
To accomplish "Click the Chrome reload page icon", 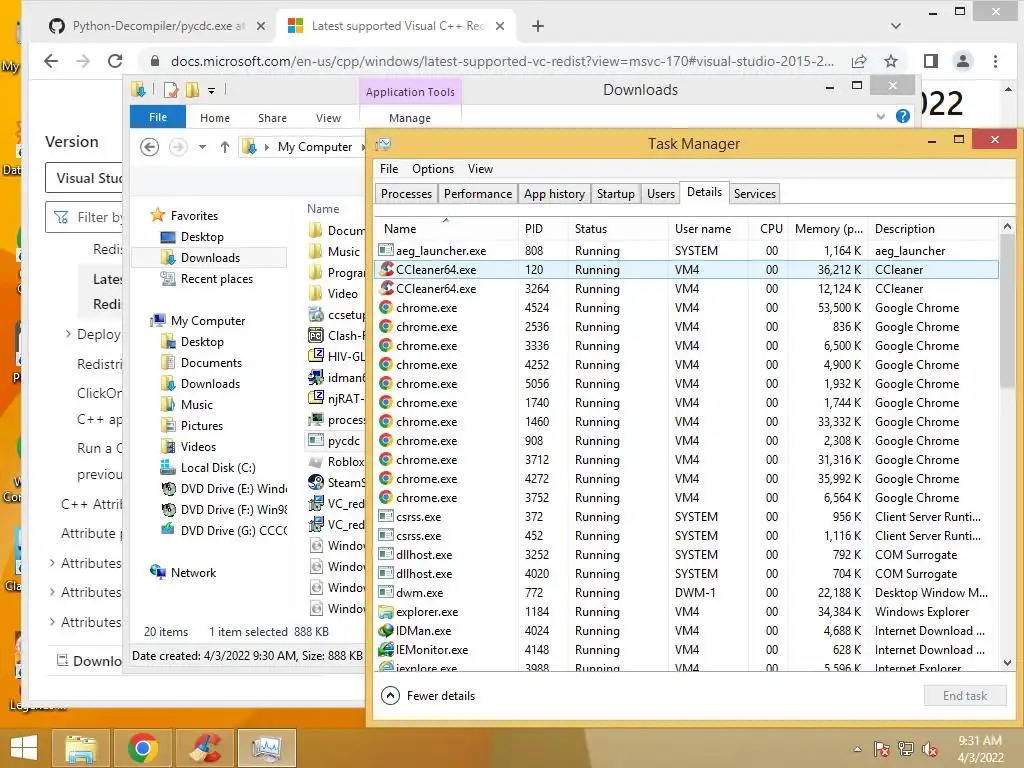I will tap(115, 61).
